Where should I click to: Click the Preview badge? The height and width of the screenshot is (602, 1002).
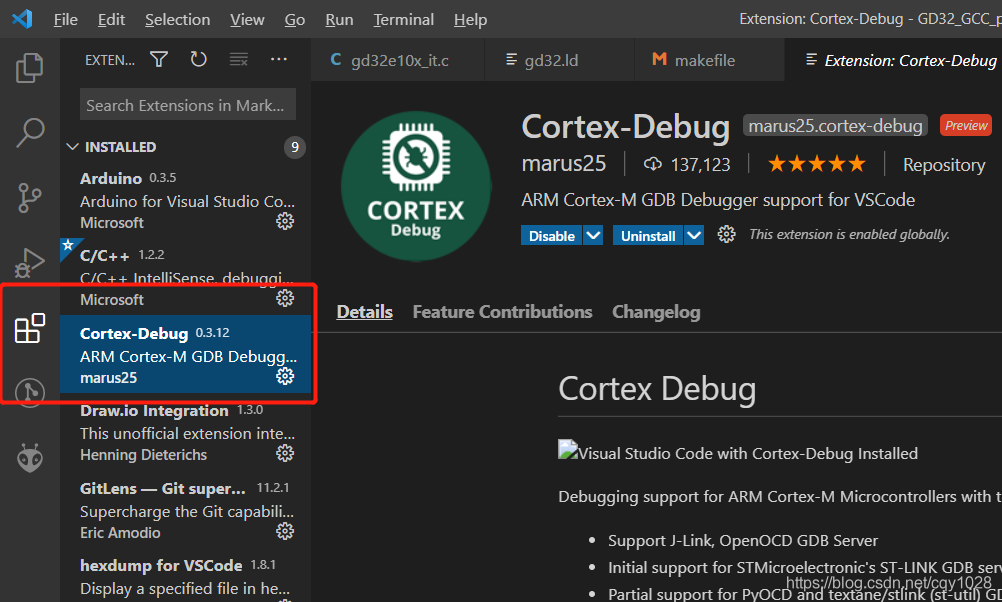(x=966, y=125)
